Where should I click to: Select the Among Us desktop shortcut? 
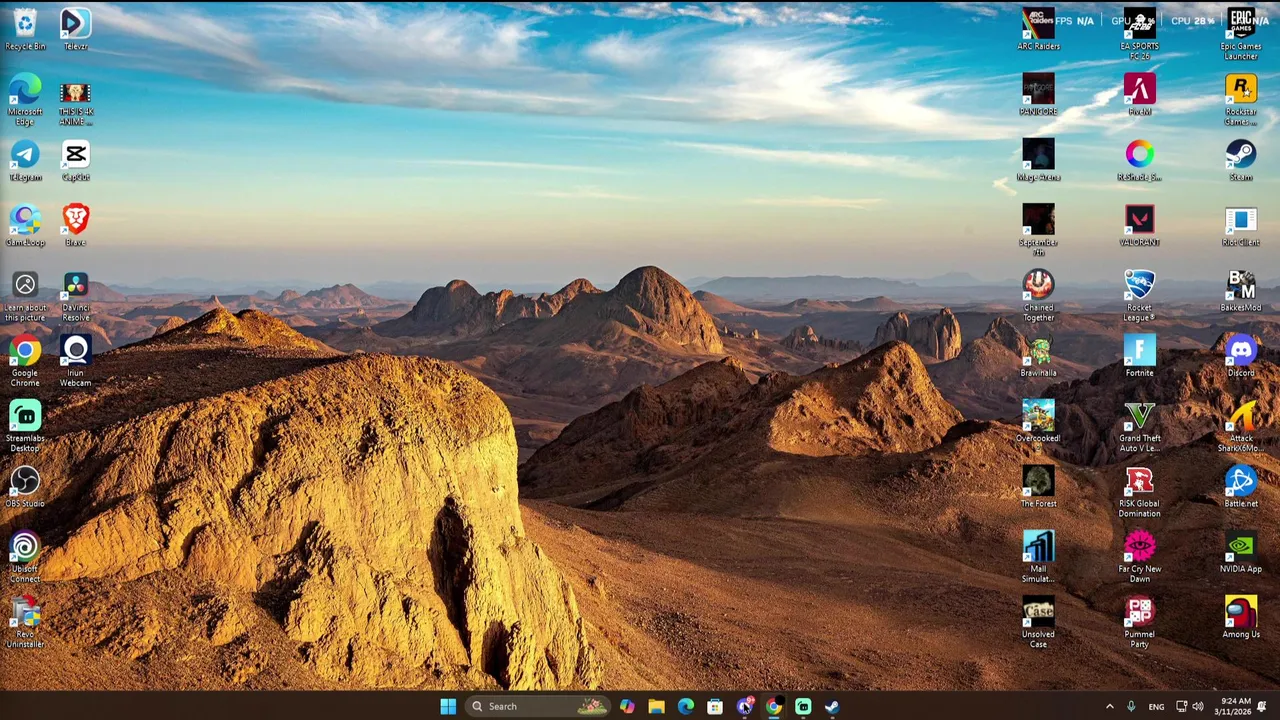point(1241,617)
